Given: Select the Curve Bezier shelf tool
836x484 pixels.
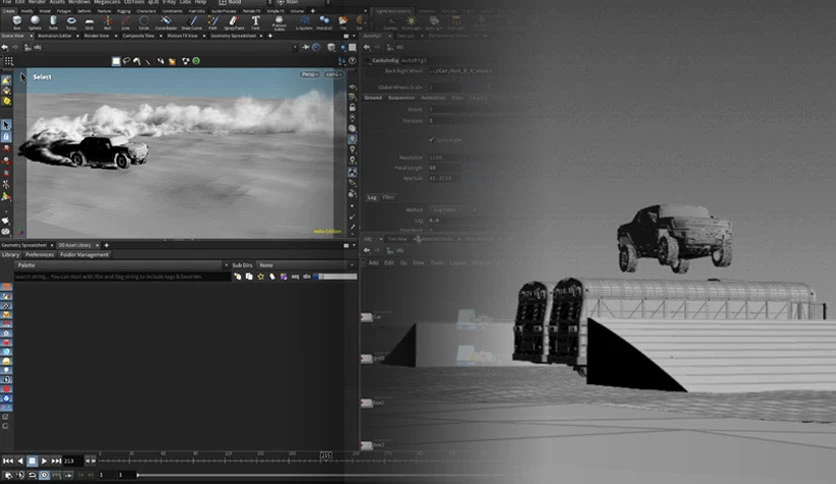Looking at the screenshot, I should [x=166, y=21].
